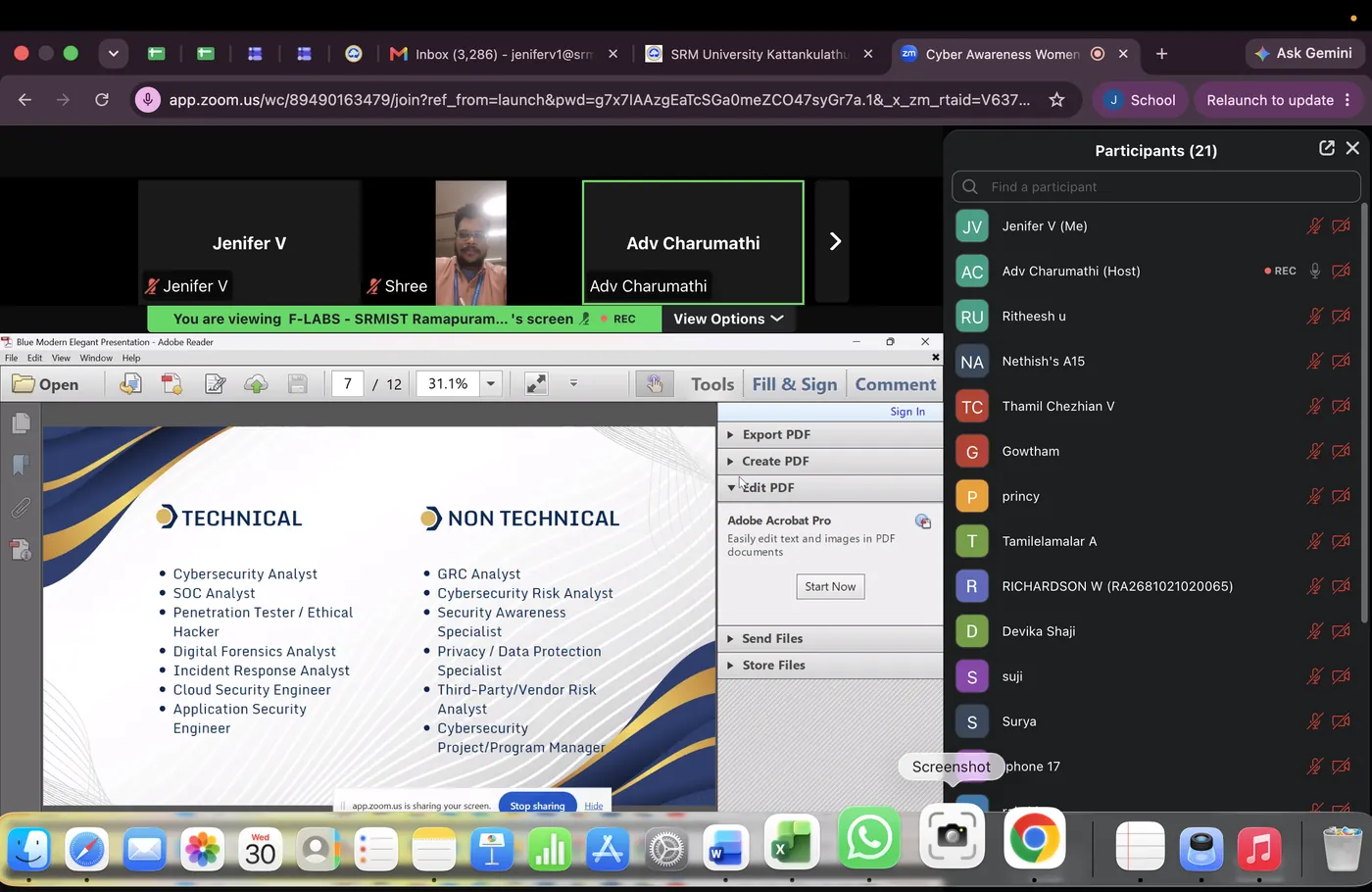Viewport: 1372px width, 892px height.
Task: Open View Options dropdown
Action: point(728,319)
